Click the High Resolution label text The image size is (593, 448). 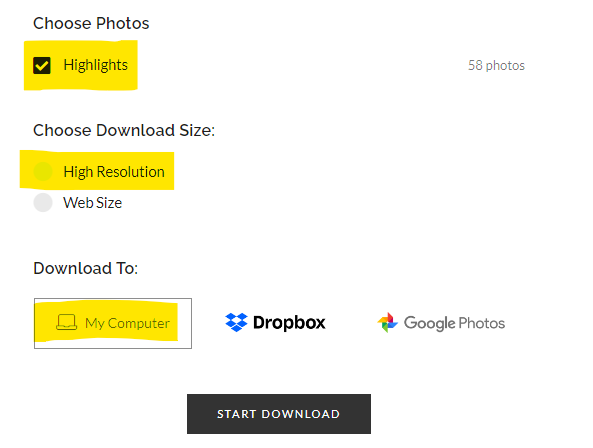click(114, 172)
